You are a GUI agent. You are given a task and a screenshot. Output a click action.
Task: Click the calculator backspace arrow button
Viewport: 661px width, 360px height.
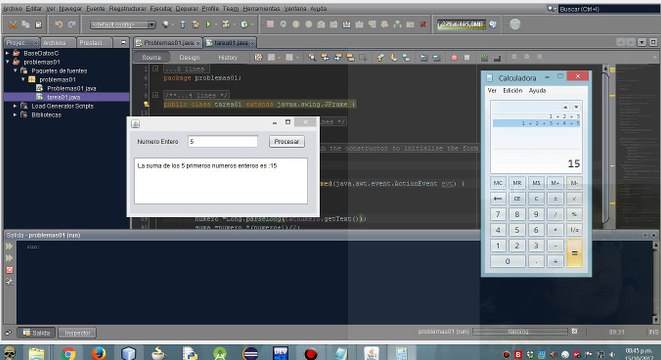(498, 199)
